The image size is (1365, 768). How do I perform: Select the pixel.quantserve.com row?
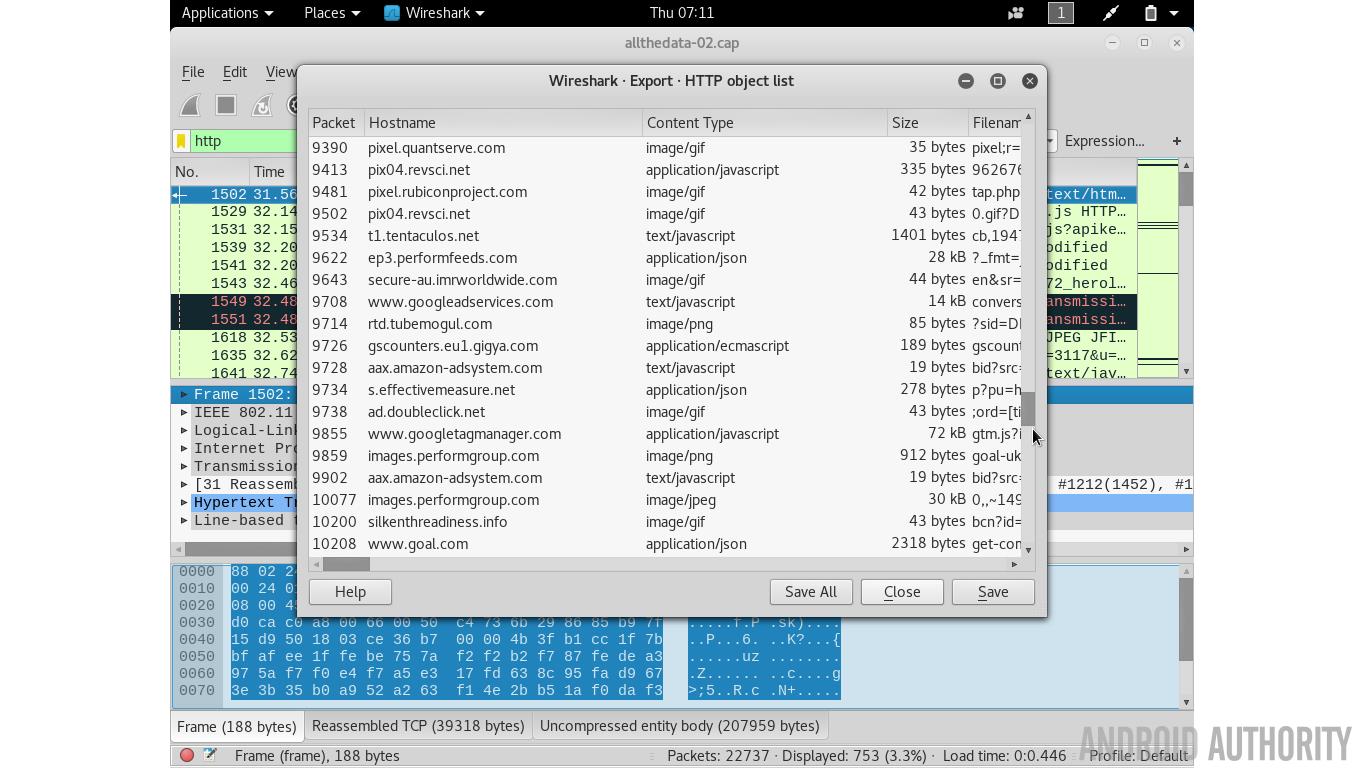tap(665, 148)
